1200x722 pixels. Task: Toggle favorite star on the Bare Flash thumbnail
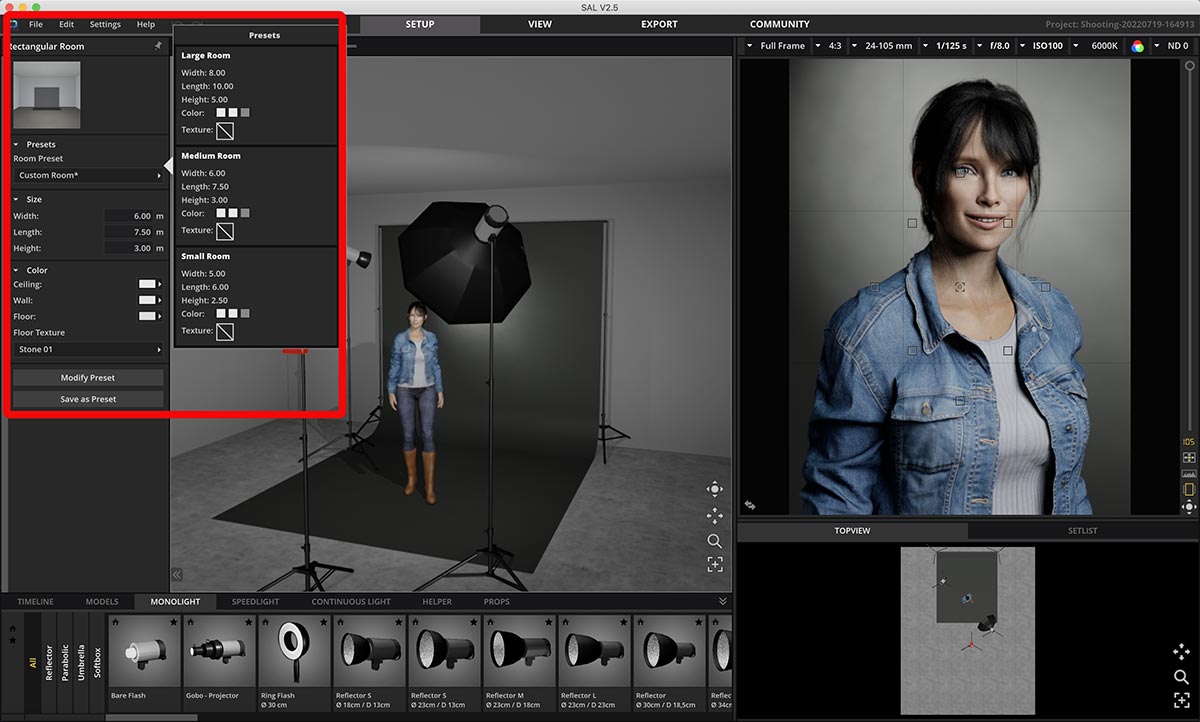[x=173, y=622]
